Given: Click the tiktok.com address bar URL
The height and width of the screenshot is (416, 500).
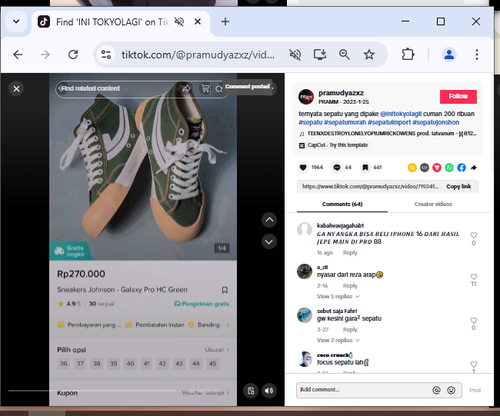Looking at the screenshot, I should click(198, 55).
